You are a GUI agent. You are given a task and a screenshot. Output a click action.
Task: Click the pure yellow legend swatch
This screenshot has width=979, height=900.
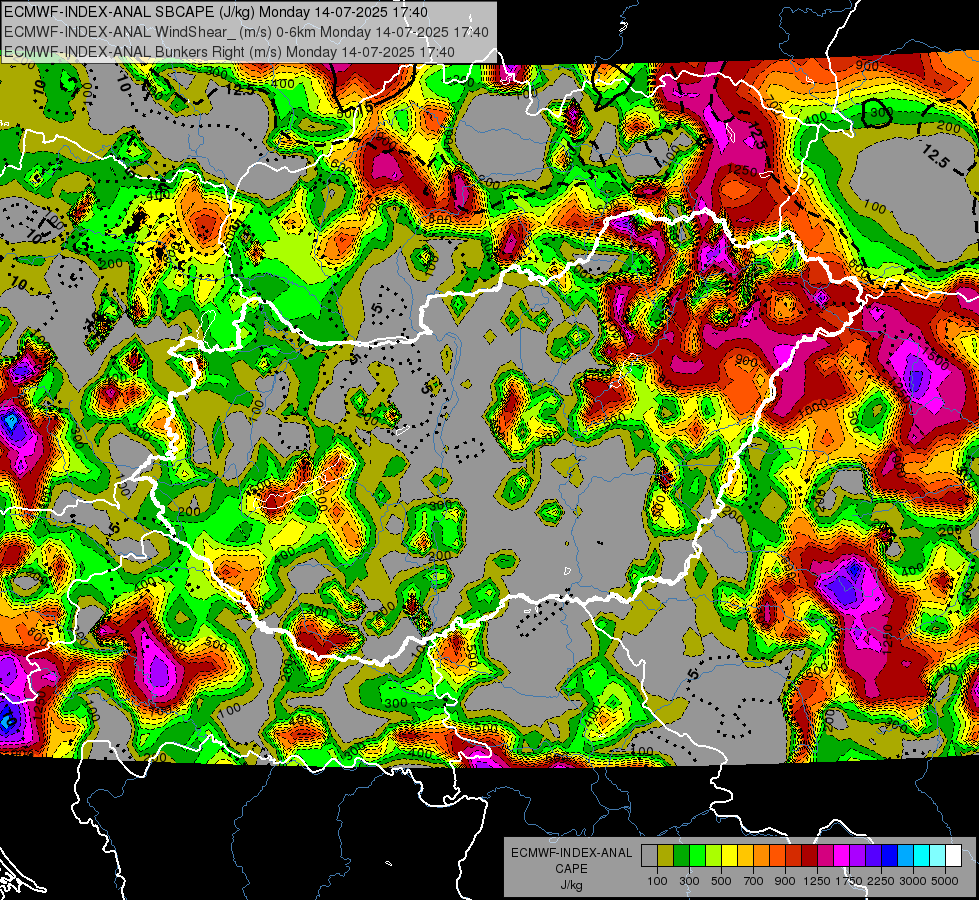(x=729, y=856)
